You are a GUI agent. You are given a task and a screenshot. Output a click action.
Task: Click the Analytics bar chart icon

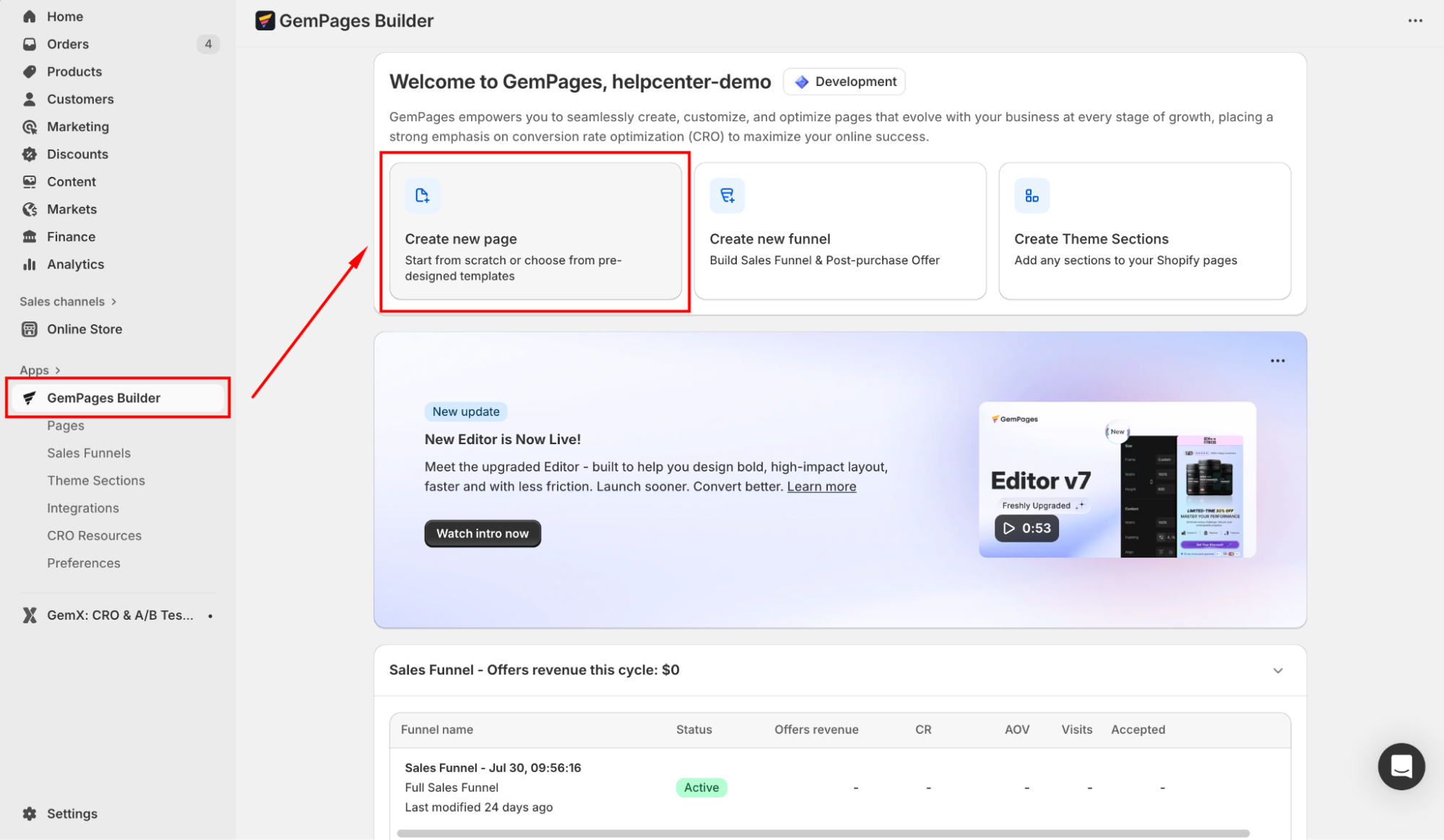(x=30, y=264)
